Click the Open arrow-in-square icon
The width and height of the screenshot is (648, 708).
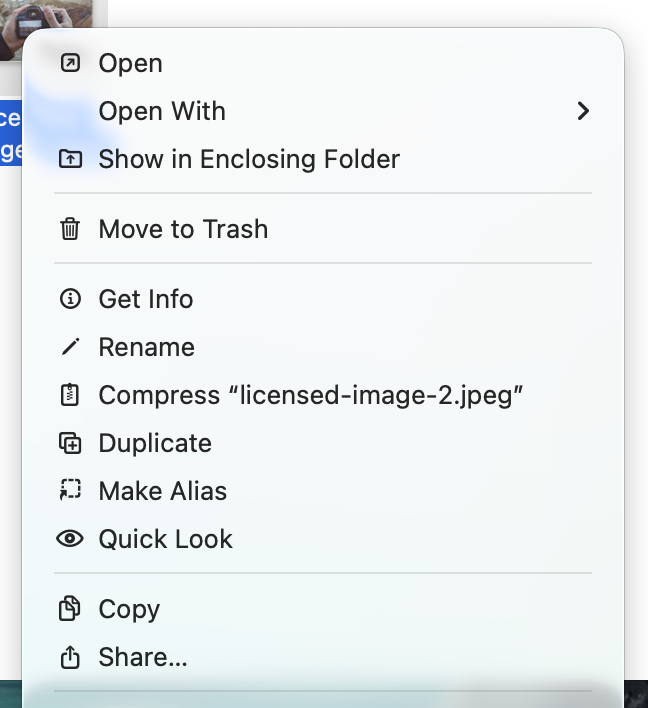click(70, 63)
